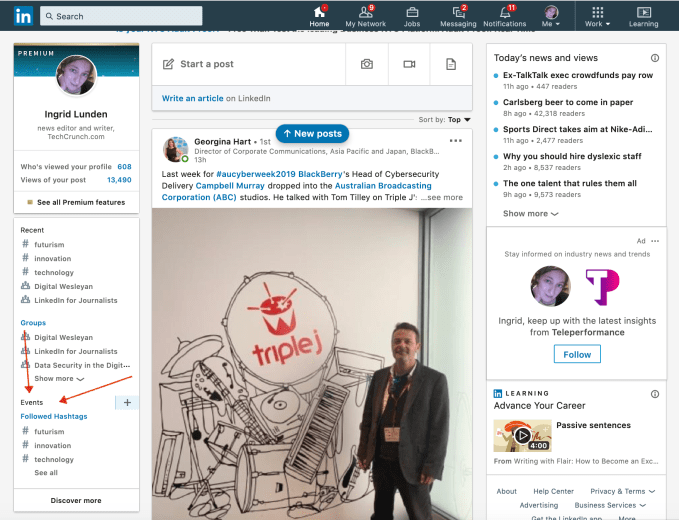679x520 pixels.
Task: Open the three-dot menu on Georgina Hart's post
Action: 456,141
